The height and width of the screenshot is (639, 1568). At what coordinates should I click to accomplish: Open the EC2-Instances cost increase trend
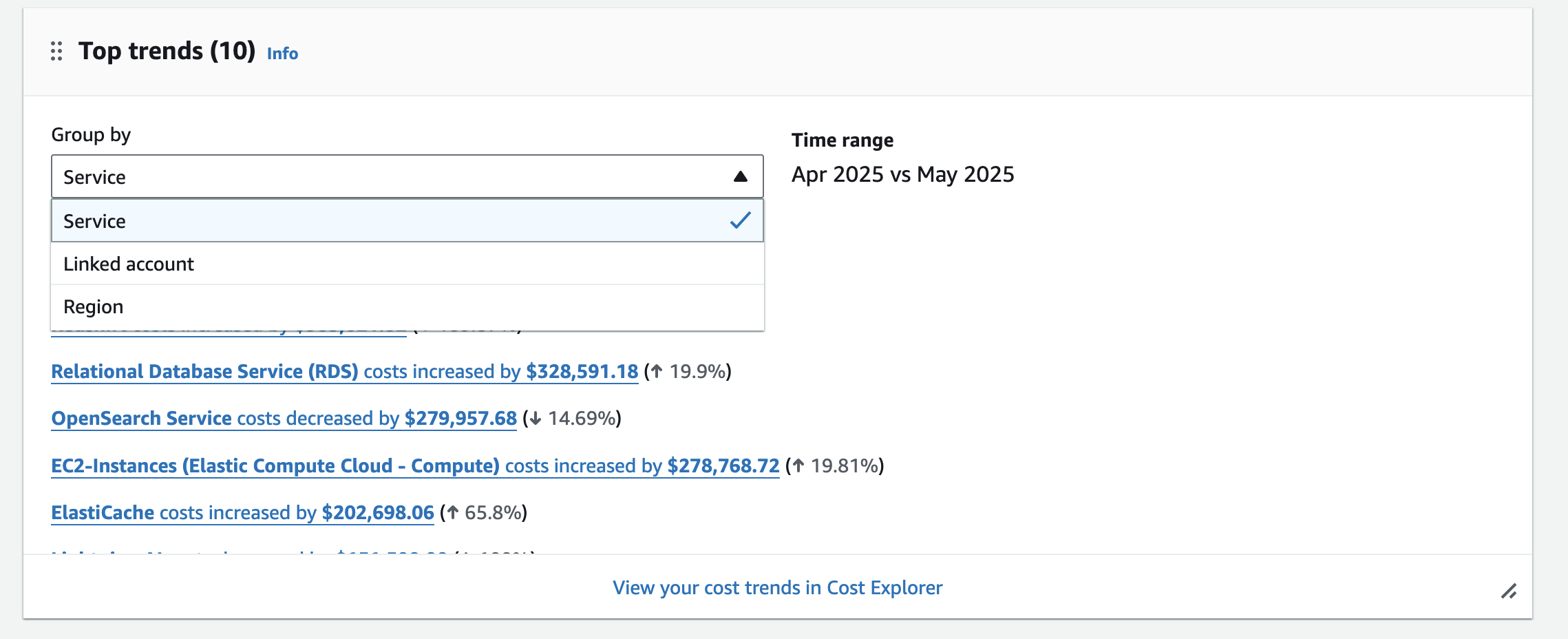click(x=415, y=465)
